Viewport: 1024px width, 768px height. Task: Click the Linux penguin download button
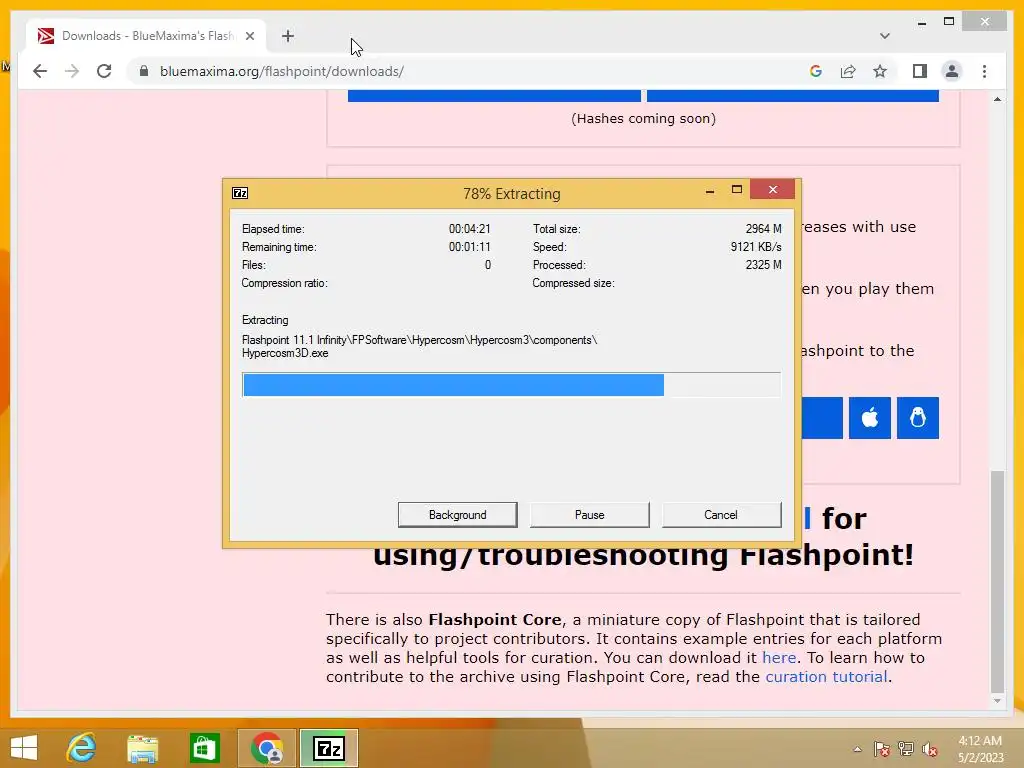pyautogui.click(x=918, y=417)
